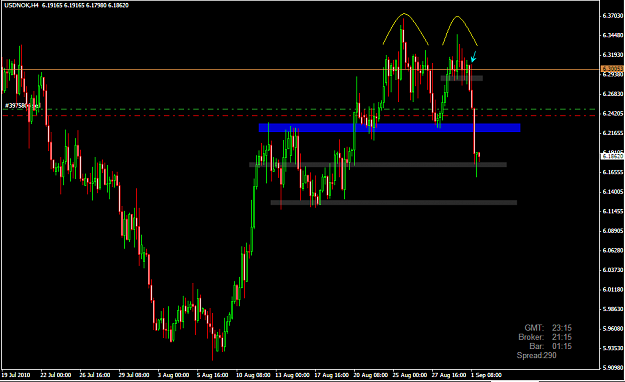The width and height of the screenshot is (625, 382).
Task: Click the 10 Aug 08:00 time label
Action: pyautogui.click(x=253, y=375)
